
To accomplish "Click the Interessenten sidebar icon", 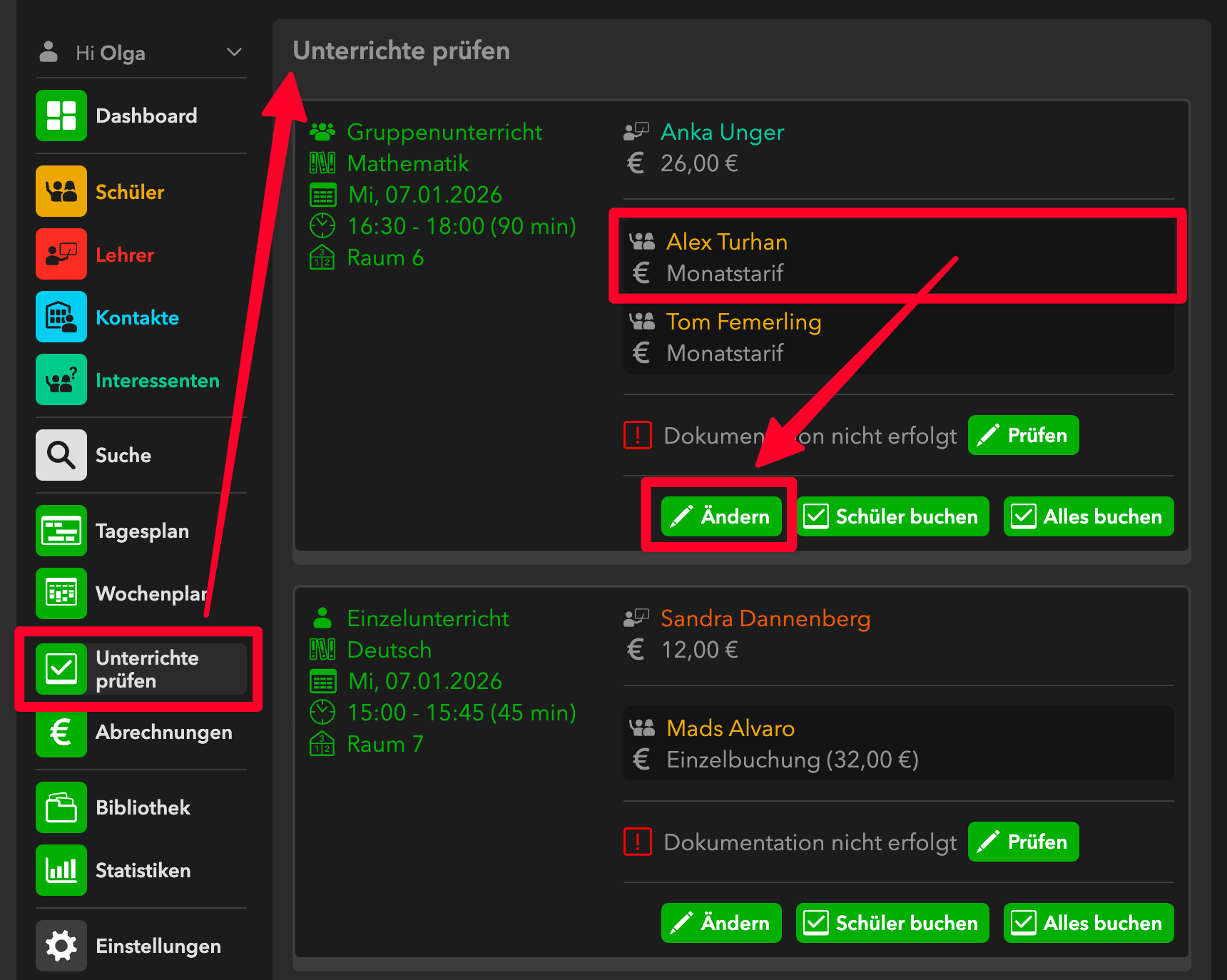I will [x=61, y=379].
